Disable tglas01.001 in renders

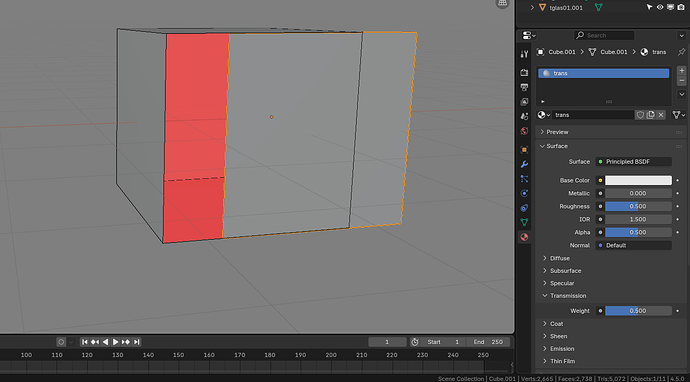(681, 7)
